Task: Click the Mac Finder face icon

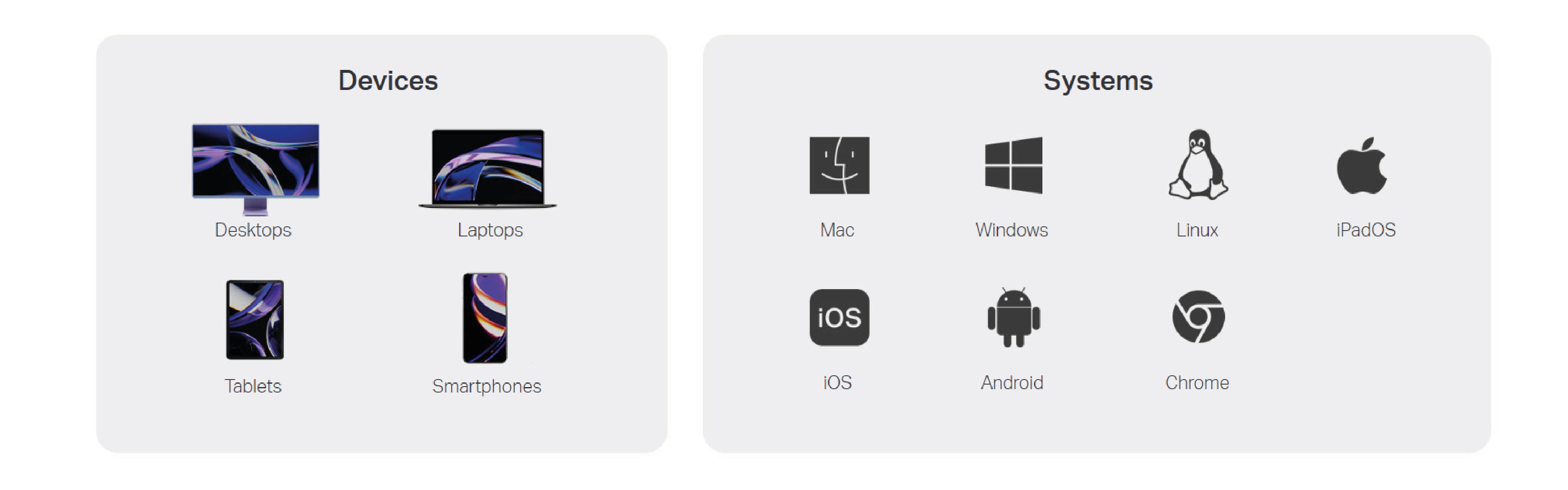Action: pos(839,165)
